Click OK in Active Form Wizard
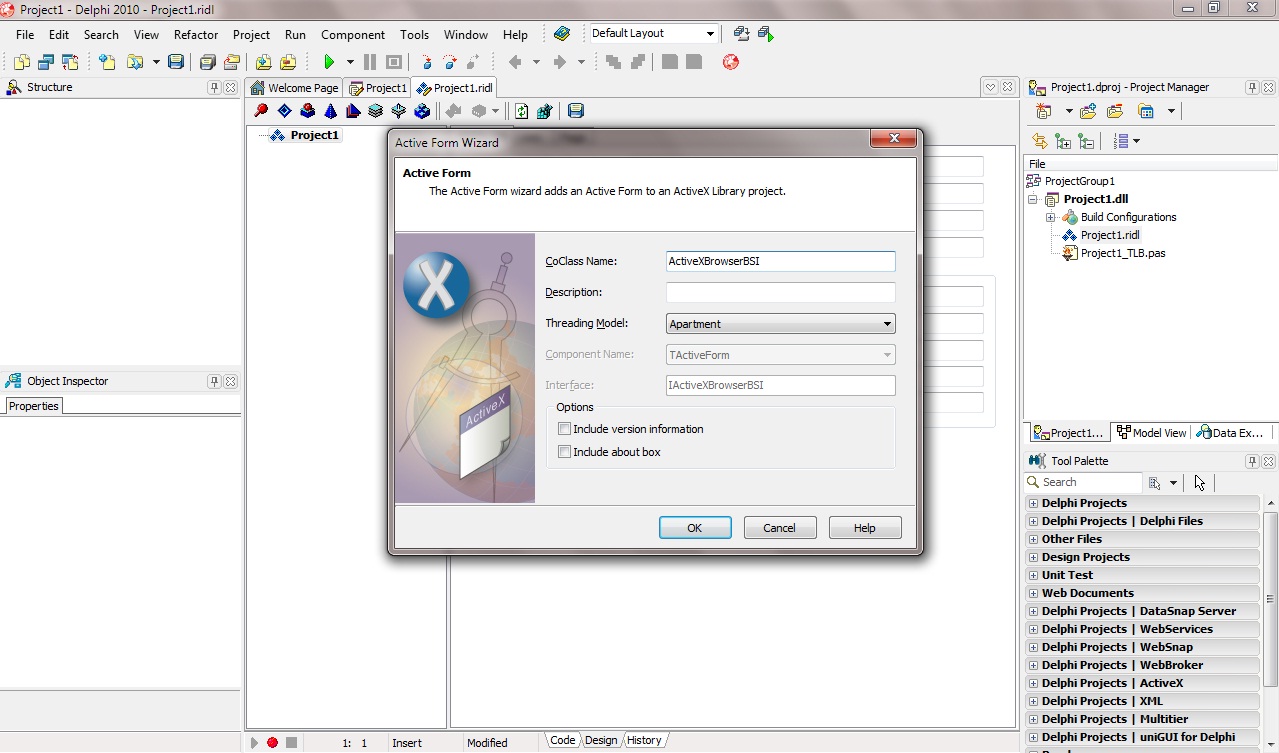Screen dimensions: 1279x753 (695, 528)
